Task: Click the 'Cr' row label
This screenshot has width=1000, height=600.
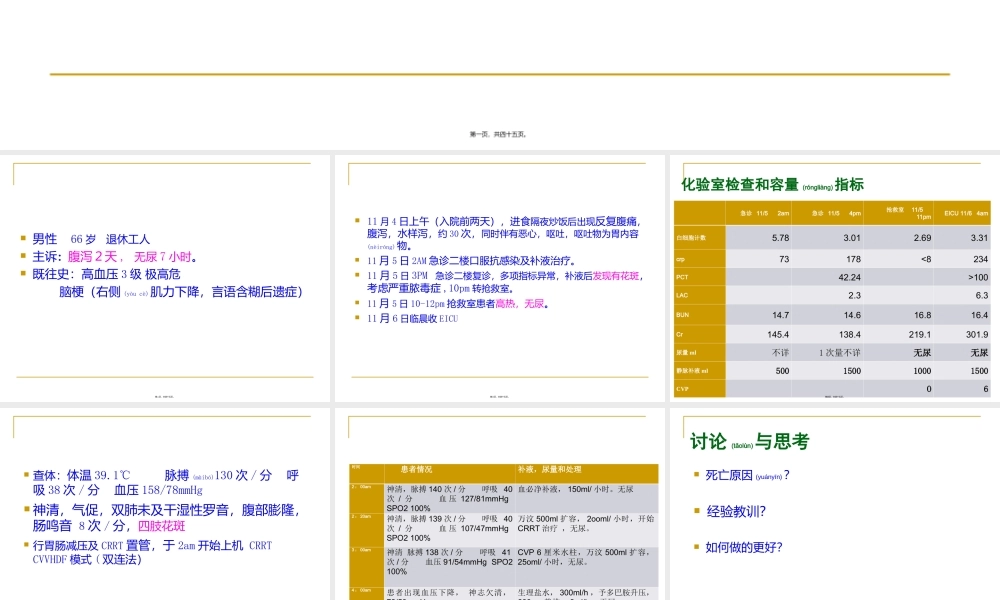Action: pos(700,334)
